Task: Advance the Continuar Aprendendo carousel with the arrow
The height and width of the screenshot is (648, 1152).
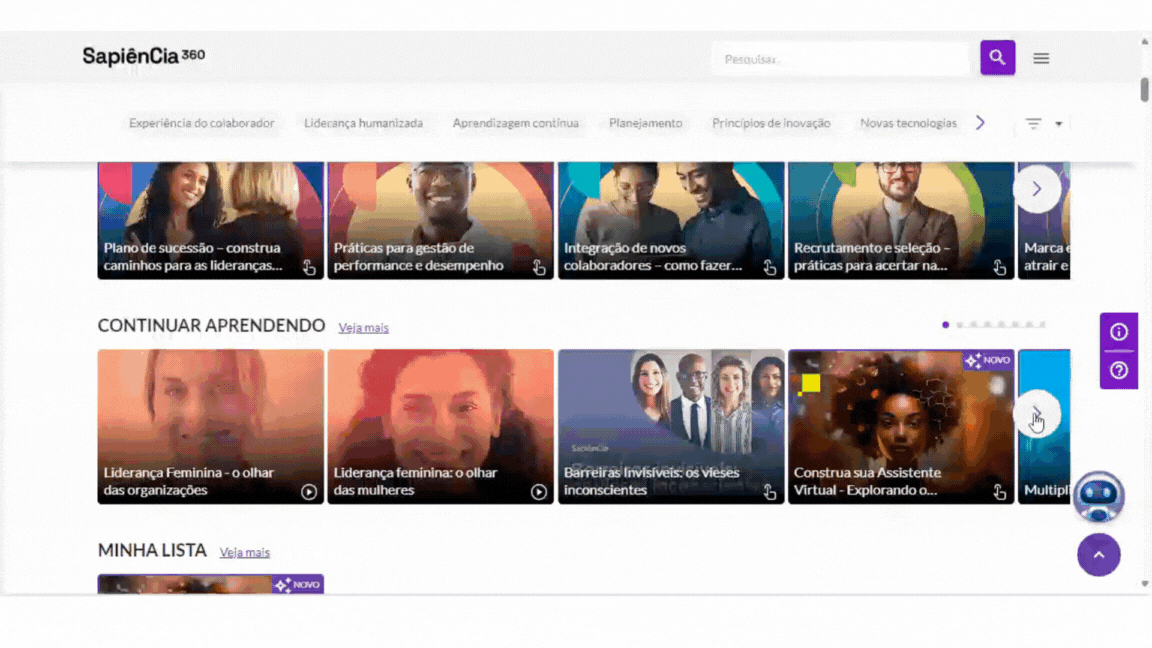Action: pyautogui.click(x=1037, y=414)
